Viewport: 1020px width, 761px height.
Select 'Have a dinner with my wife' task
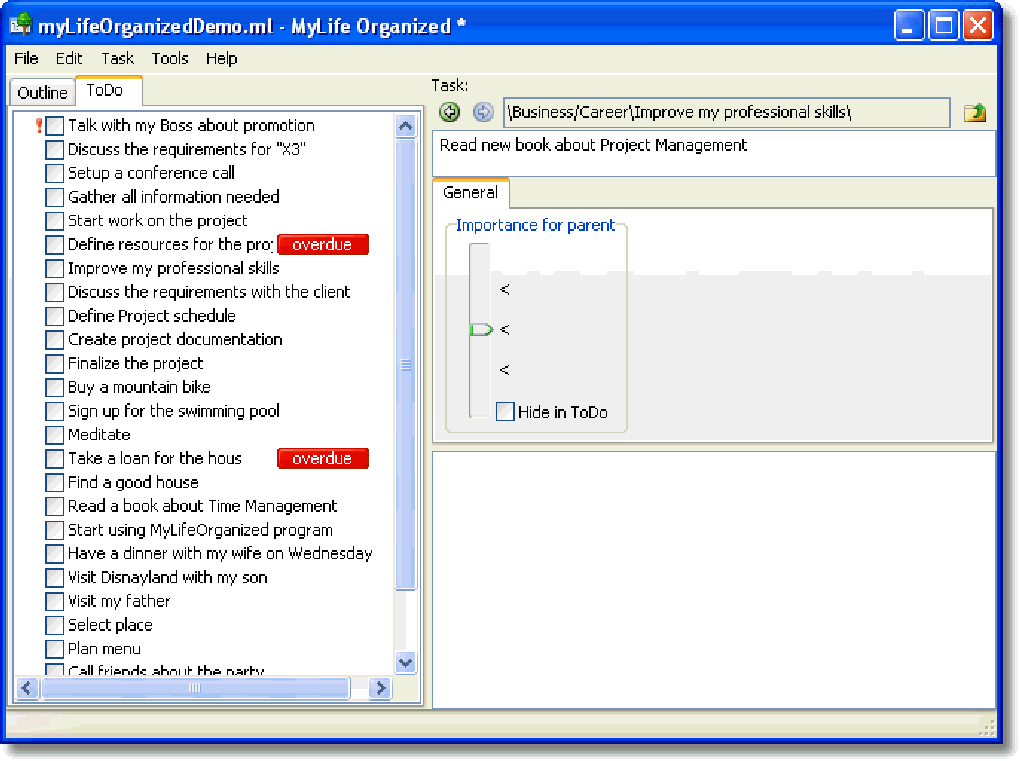[x=220, y=554]
